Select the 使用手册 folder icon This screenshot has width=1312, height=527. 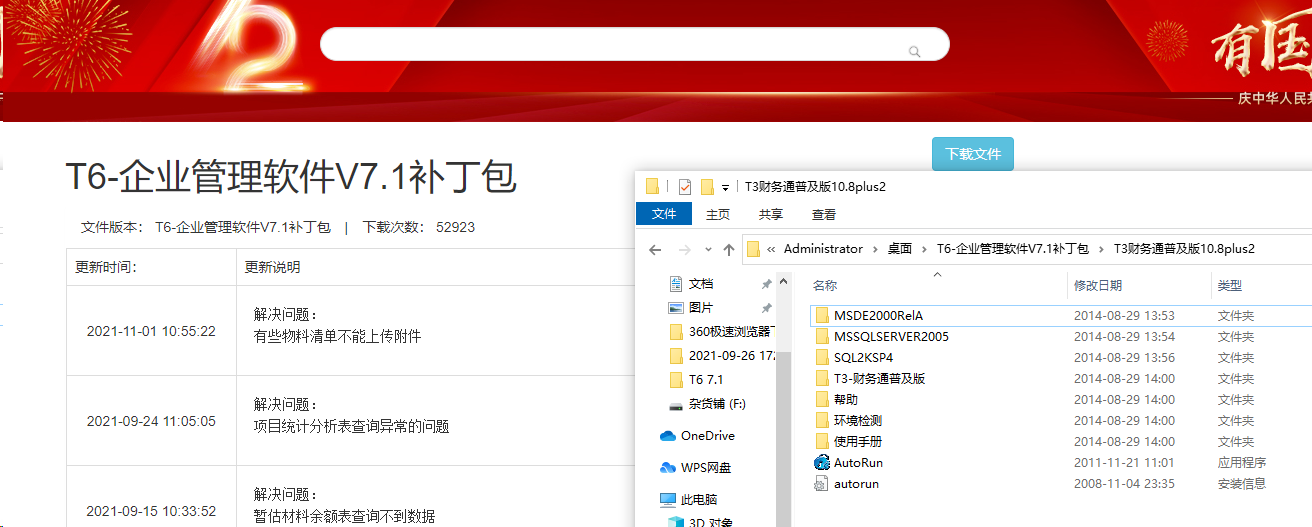[822, 442]
